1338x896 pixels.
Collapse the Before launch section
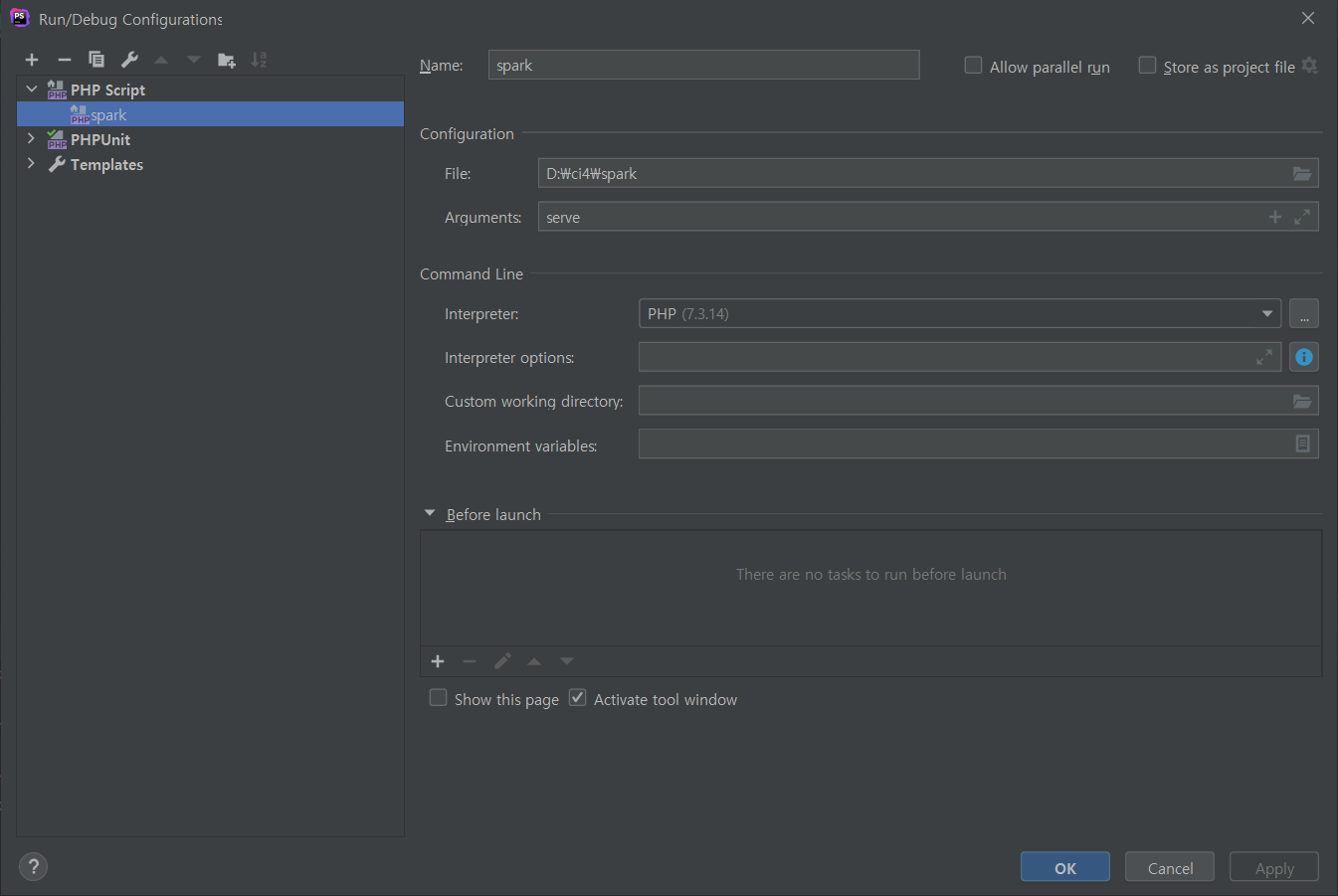(x=430, y=514)
